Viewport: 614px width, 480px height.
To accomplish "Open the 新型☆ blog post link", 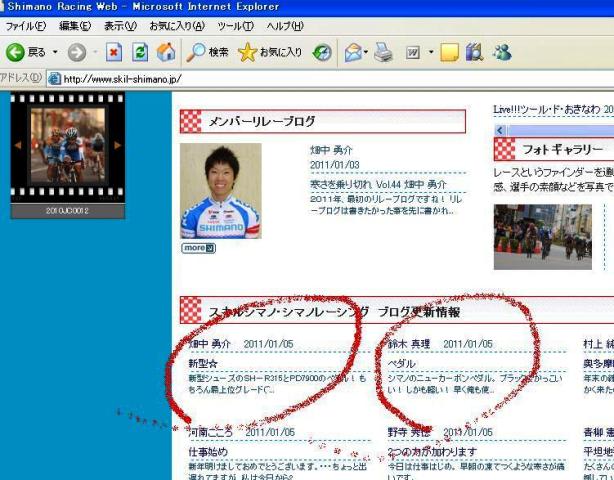I will [x=203, y=363].
